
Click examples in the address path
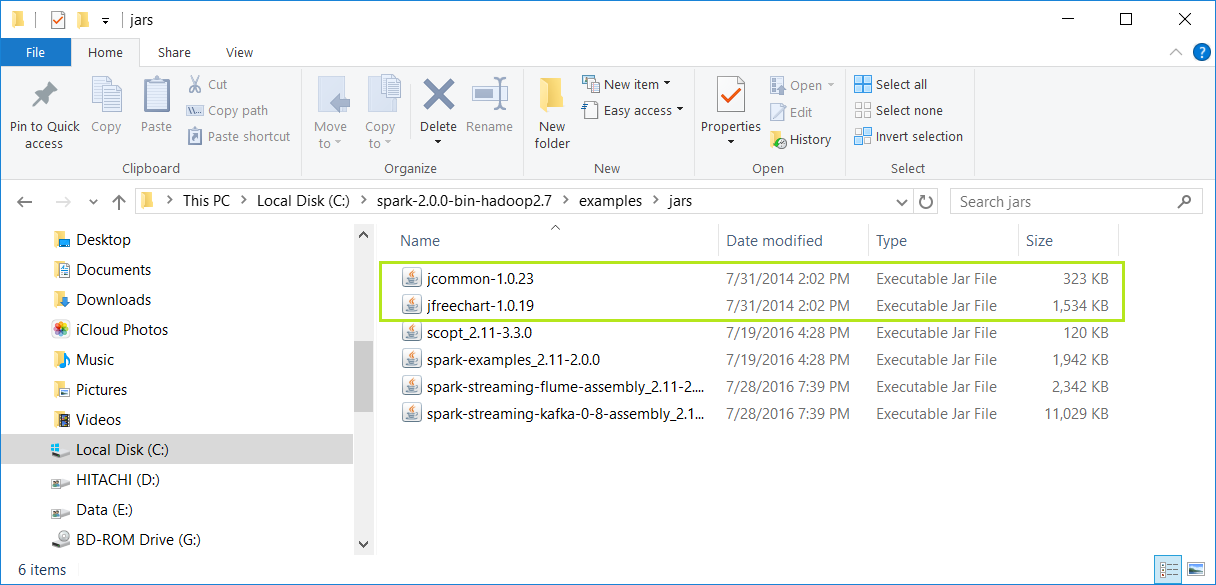click(x=610, y=201)
